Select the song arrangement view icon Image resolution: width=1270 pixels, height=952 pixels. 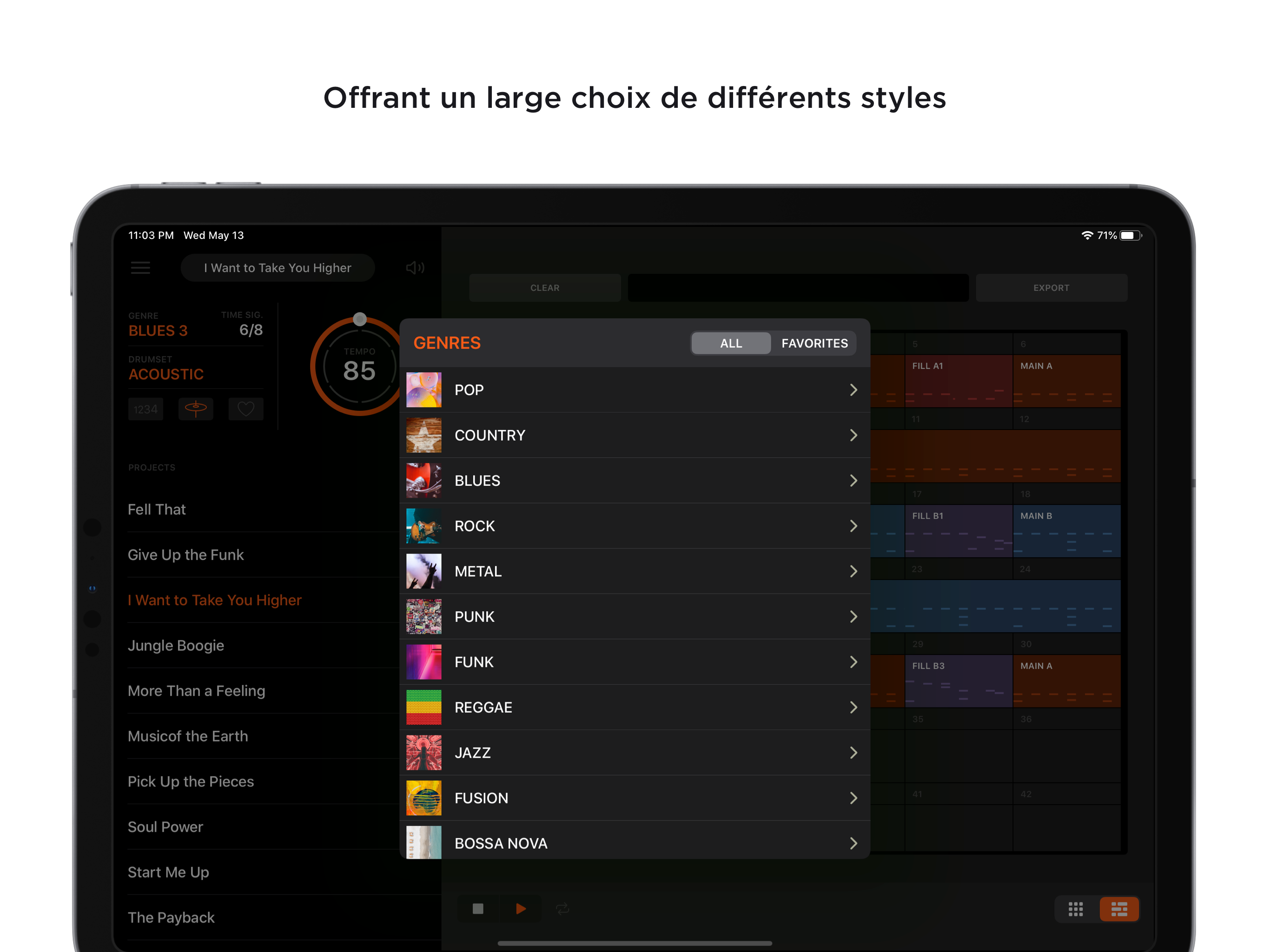coord(1118,908)
